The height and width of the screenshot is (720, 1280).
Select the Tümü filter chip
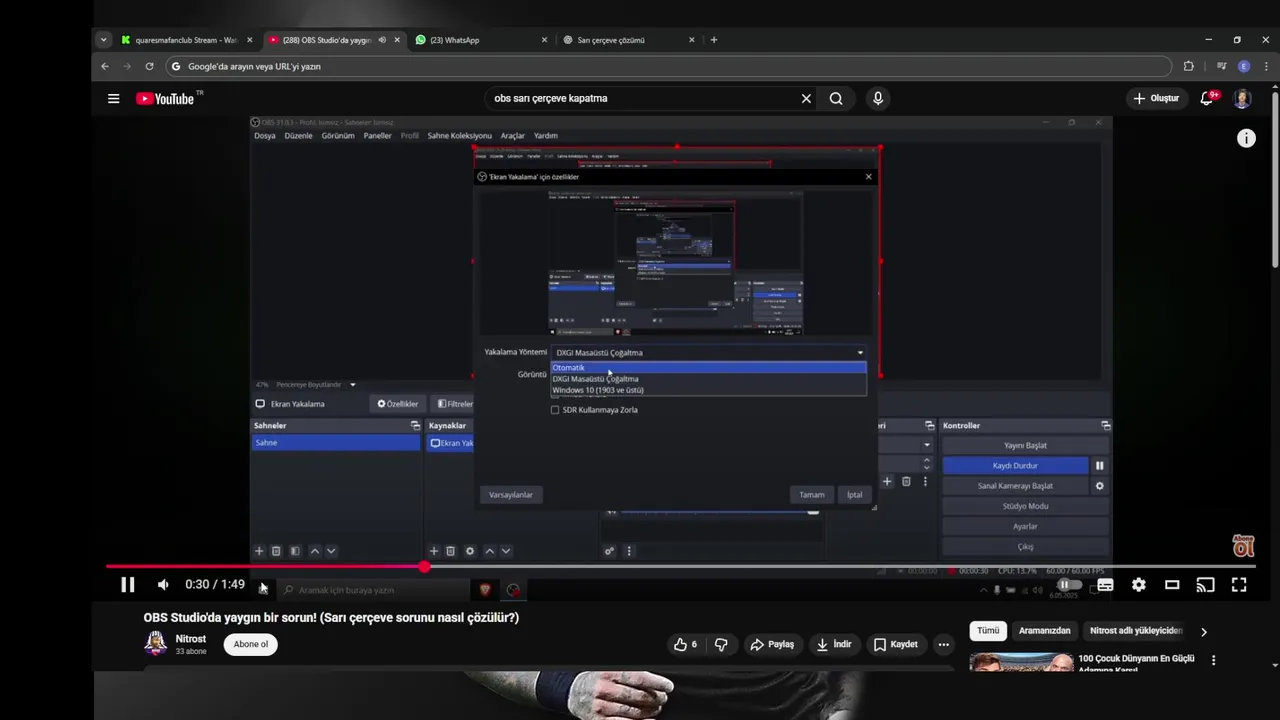[x=988, y=631]
